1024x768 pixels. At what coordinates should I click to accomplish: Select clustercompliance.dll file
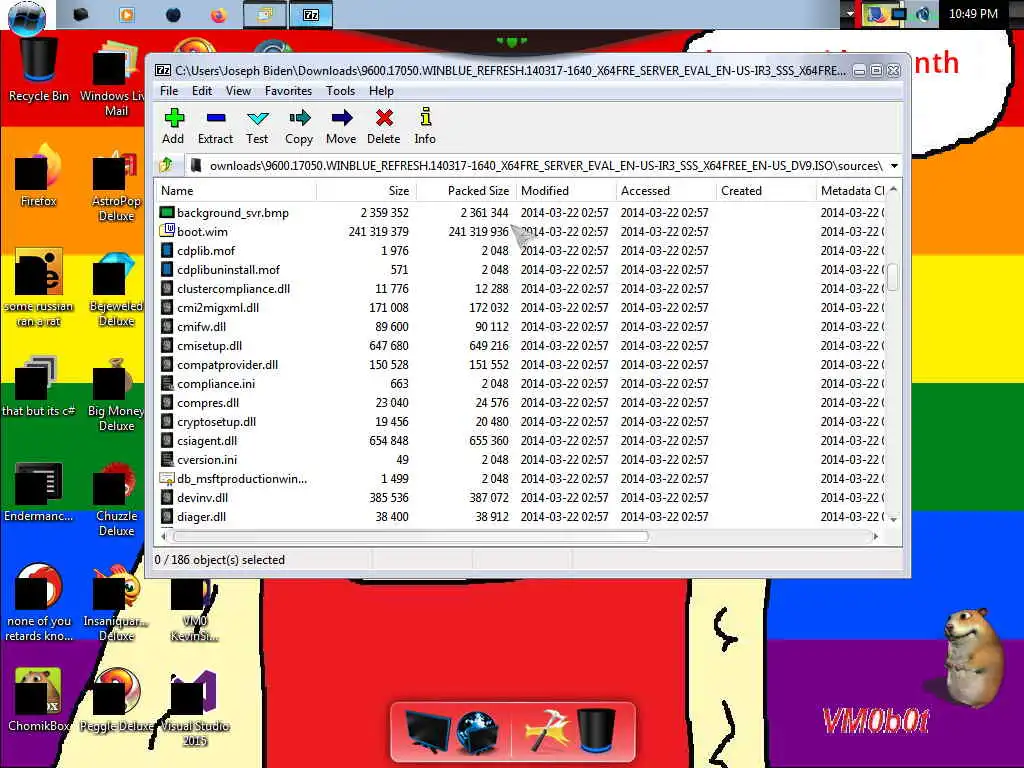pyautogui.click(x=233, y=289)
